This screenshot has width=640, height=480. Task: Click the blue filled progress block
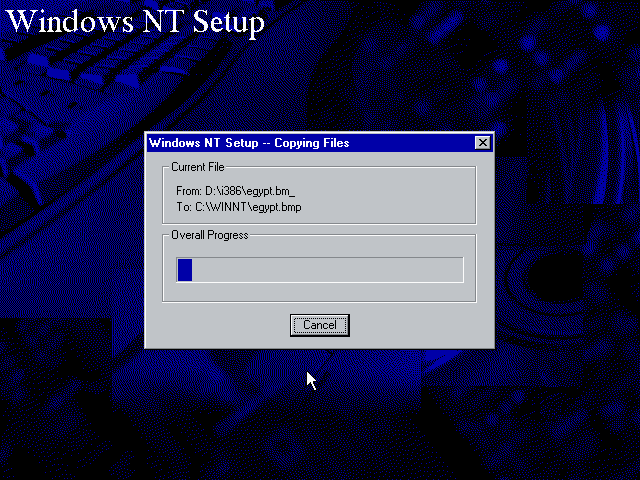[185, 270]
